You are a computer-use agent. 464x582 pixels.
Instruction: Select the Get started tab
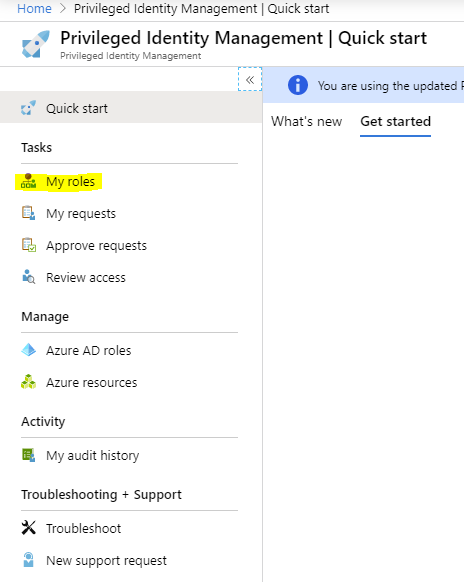(395, 121)
